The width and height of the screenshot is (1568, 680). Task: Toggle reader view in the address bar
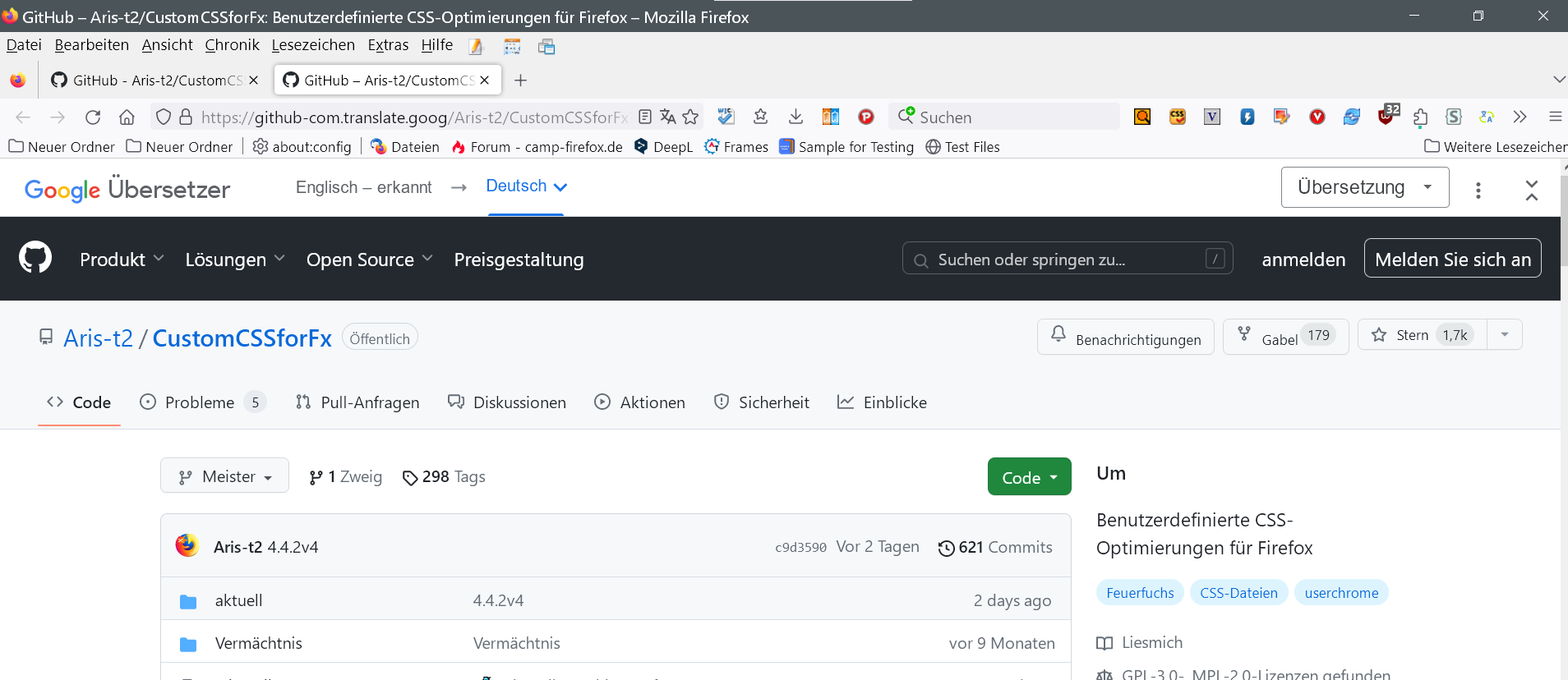645,117
